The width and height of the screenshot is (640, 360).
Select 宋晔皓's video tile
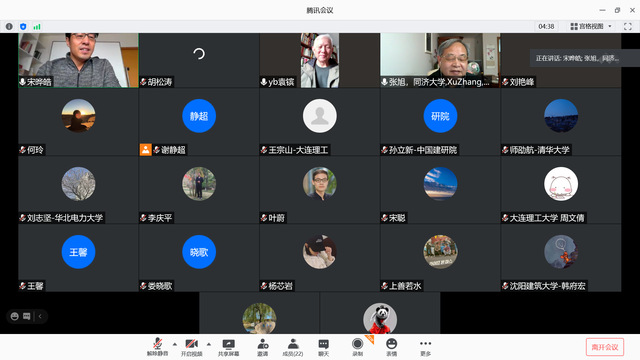pos(78,60)
